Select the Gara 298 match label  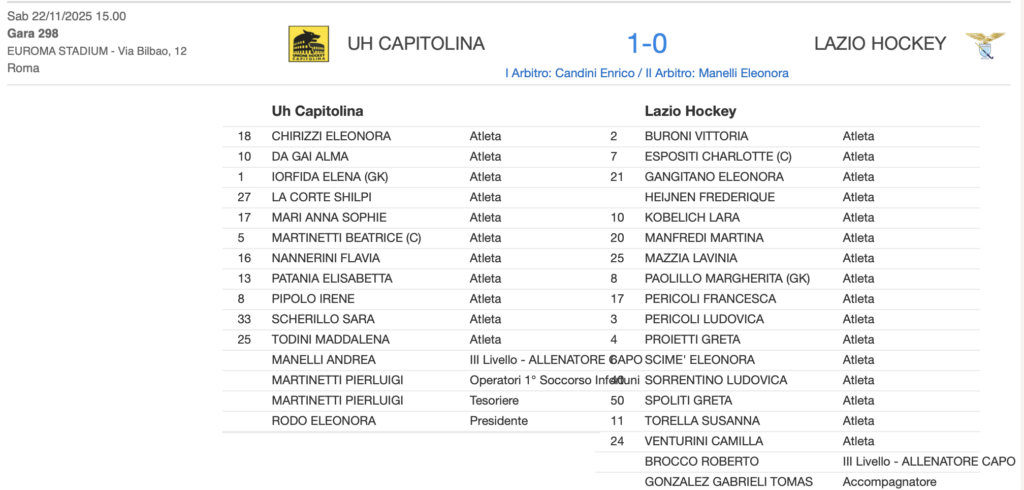tap(33, 34)
